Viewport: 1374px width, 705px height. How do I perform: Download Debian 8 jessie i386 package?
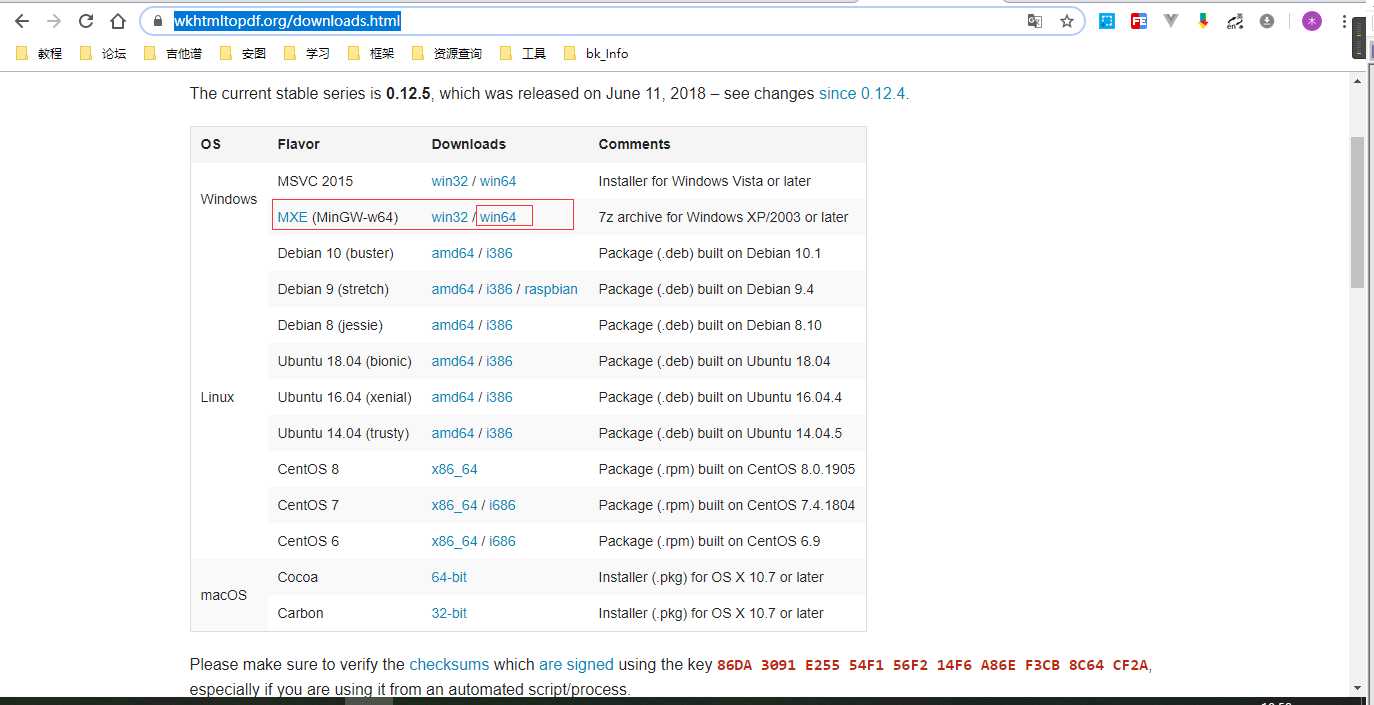499,325
